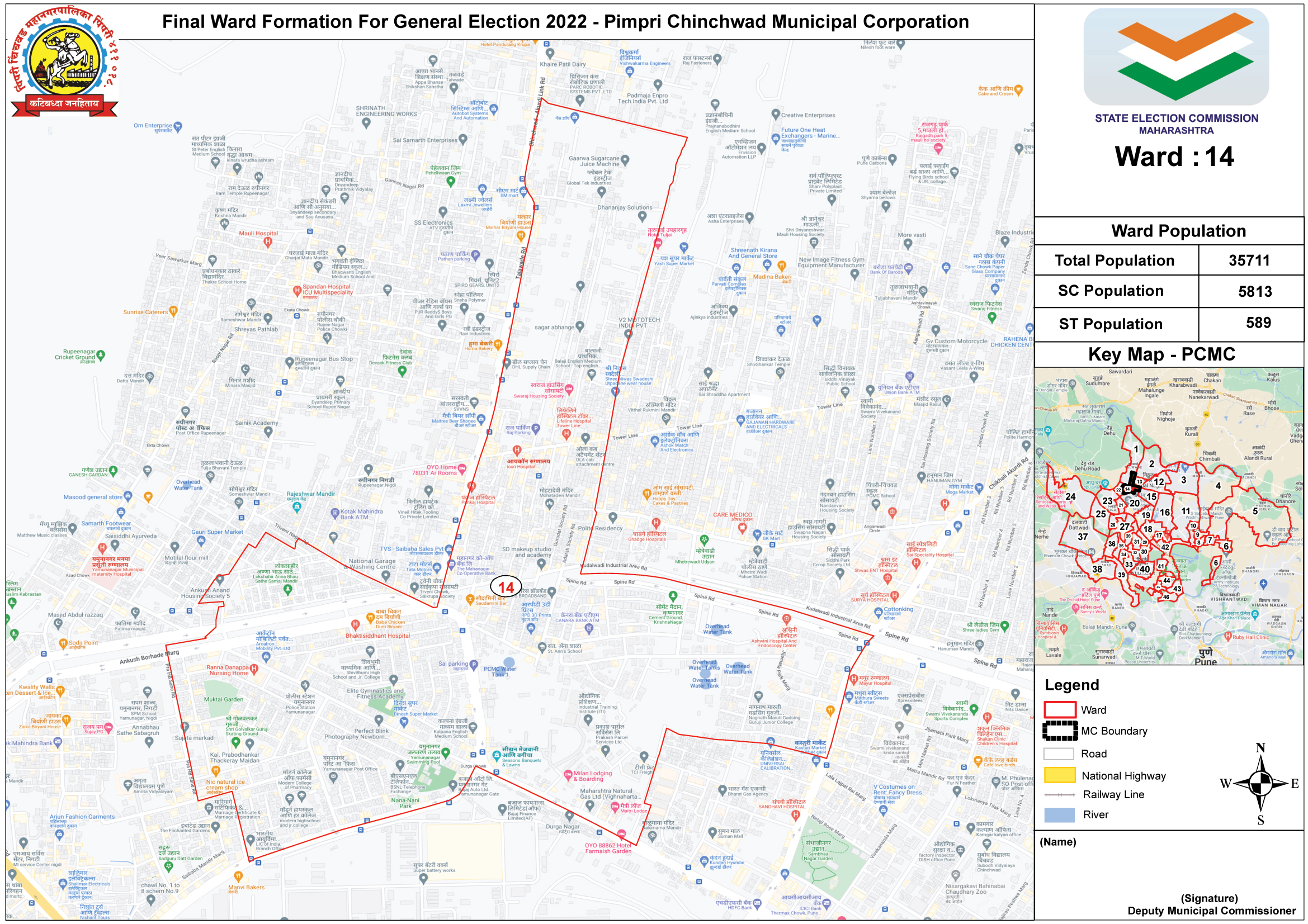The width and height of the screenshot is (1308, 924).
Task: Click the Manvi Bakers pin
Action: (x=238, y=876)
